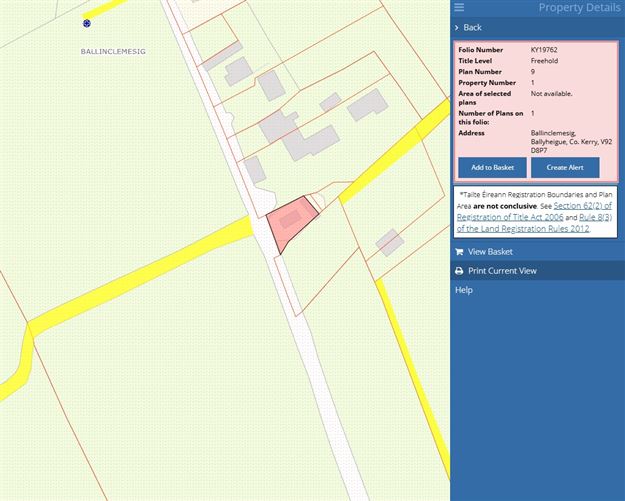Click the folio number KY19762
625x501 pixels.
pyautogui.click(x=545, y=49)
